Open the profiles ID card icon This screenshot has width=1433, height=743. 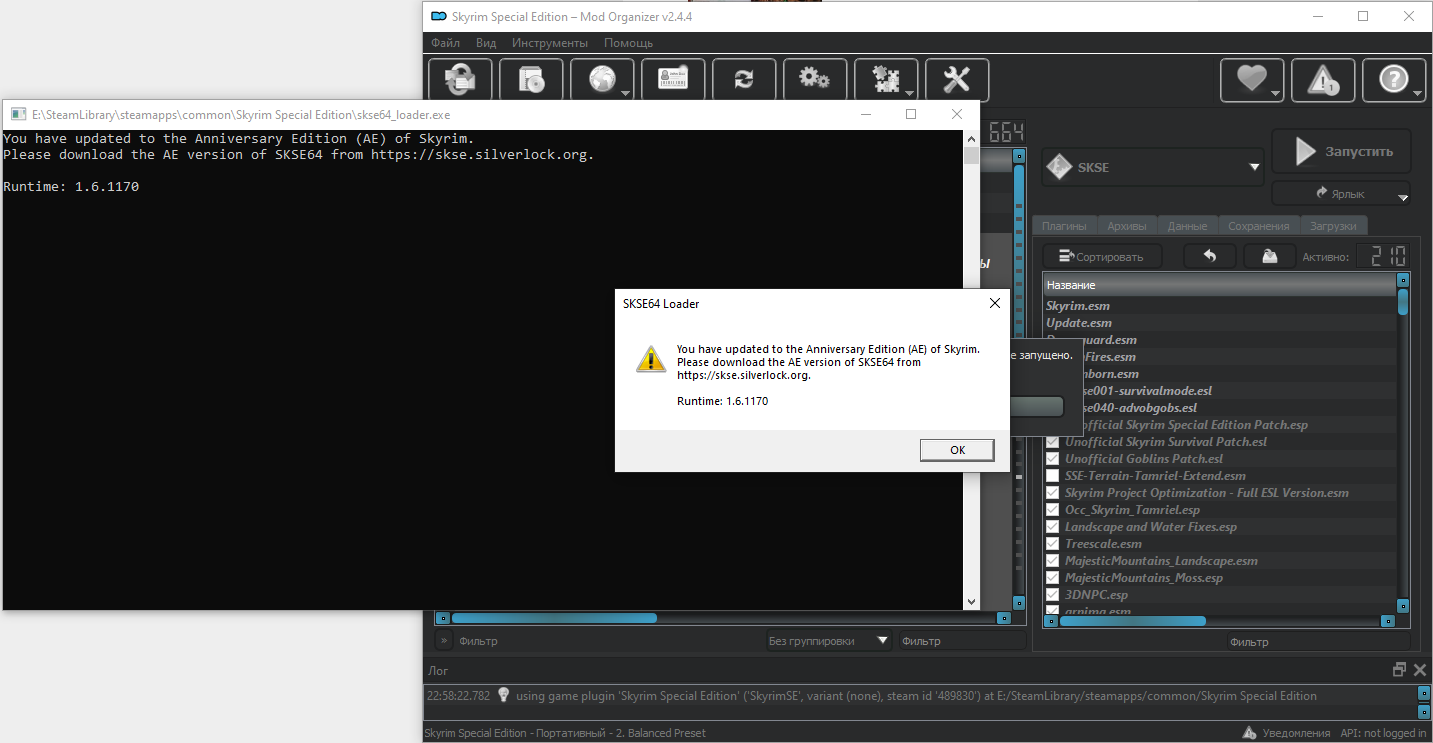tap(673, 80)
